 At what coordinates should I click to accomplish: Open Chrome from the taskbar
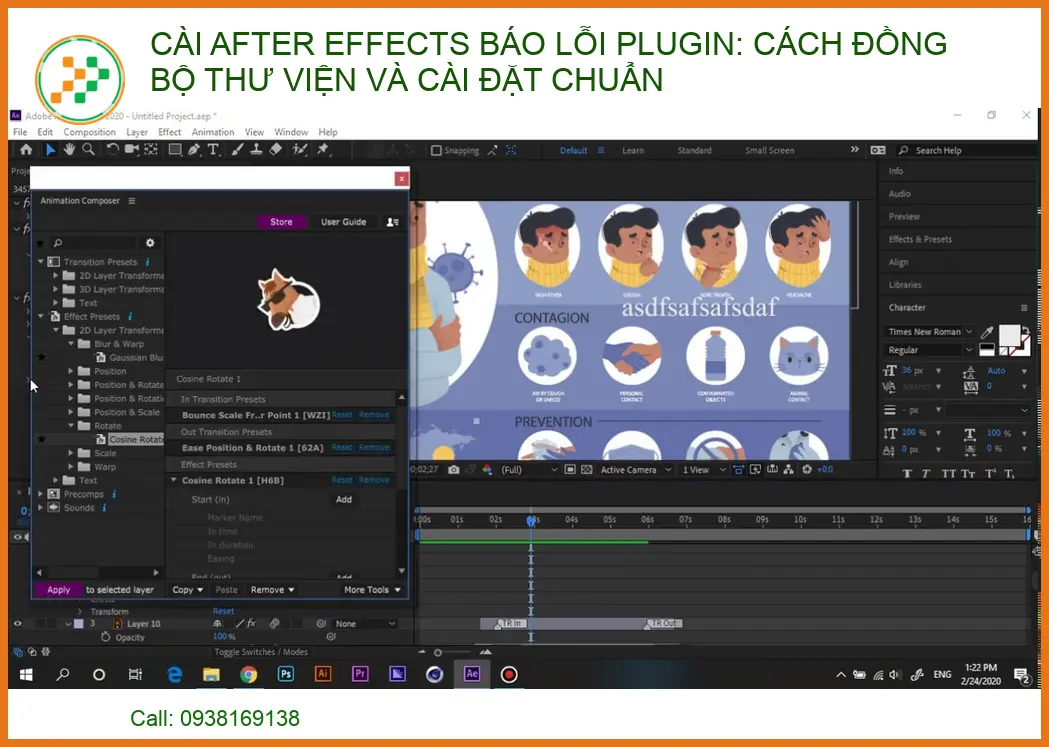[248, 674]
